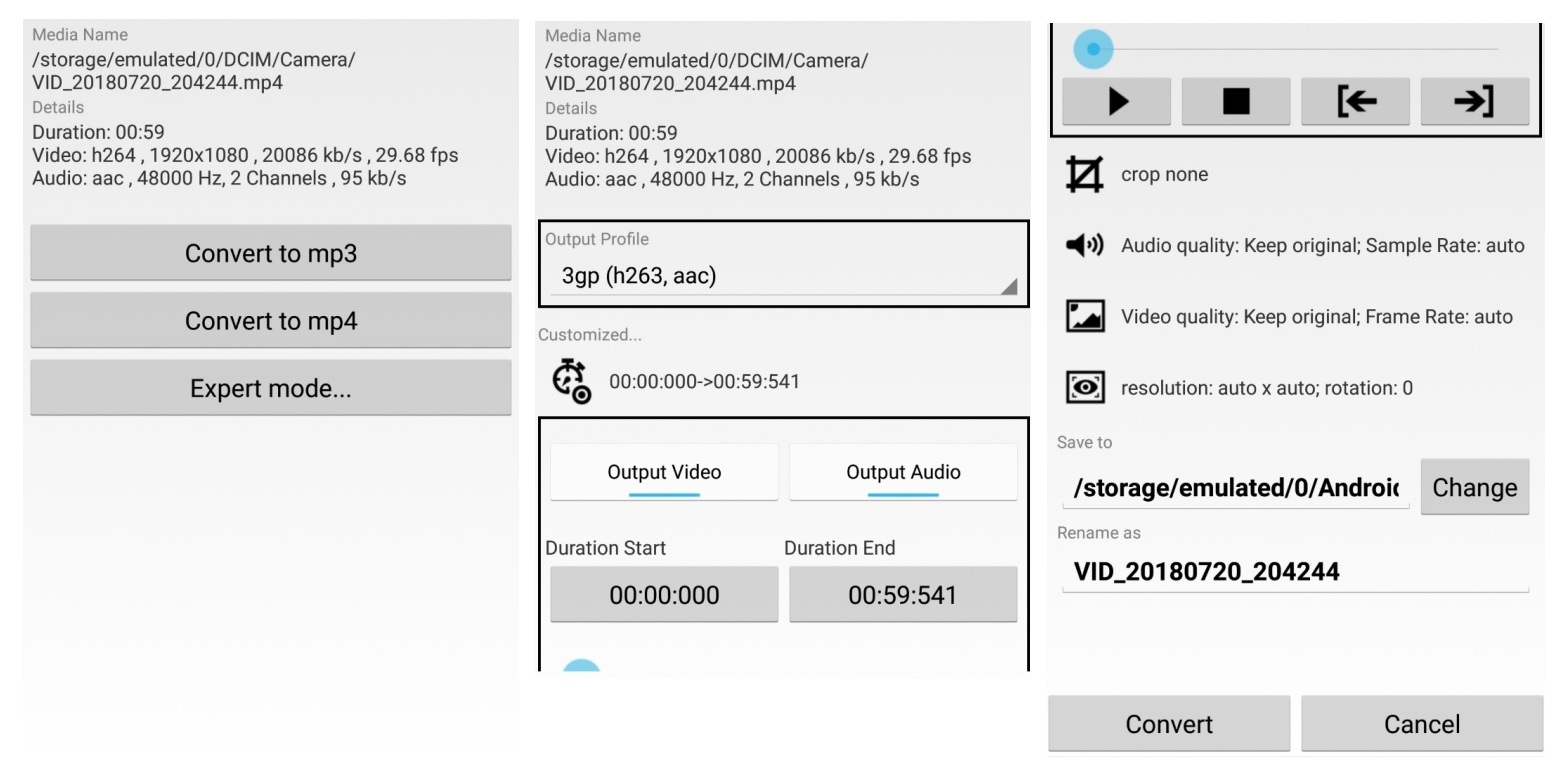This screenshot has height=777, width=1567.
Task: Mark end point with the right-bracket arrow icon
Action: click(1475, 101)
